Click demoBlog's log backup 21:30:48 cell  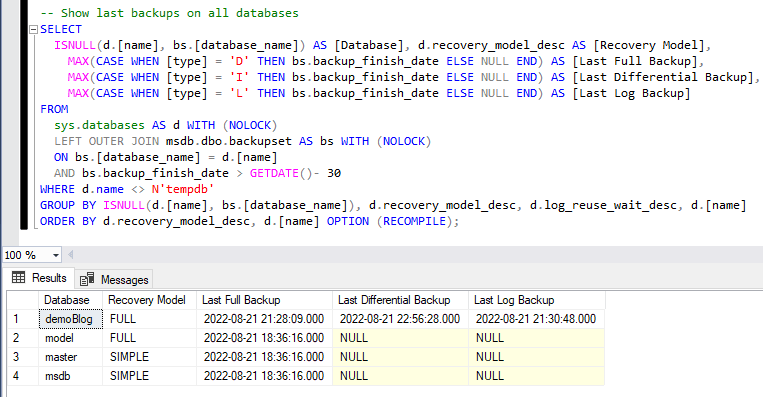pos(537,319)
